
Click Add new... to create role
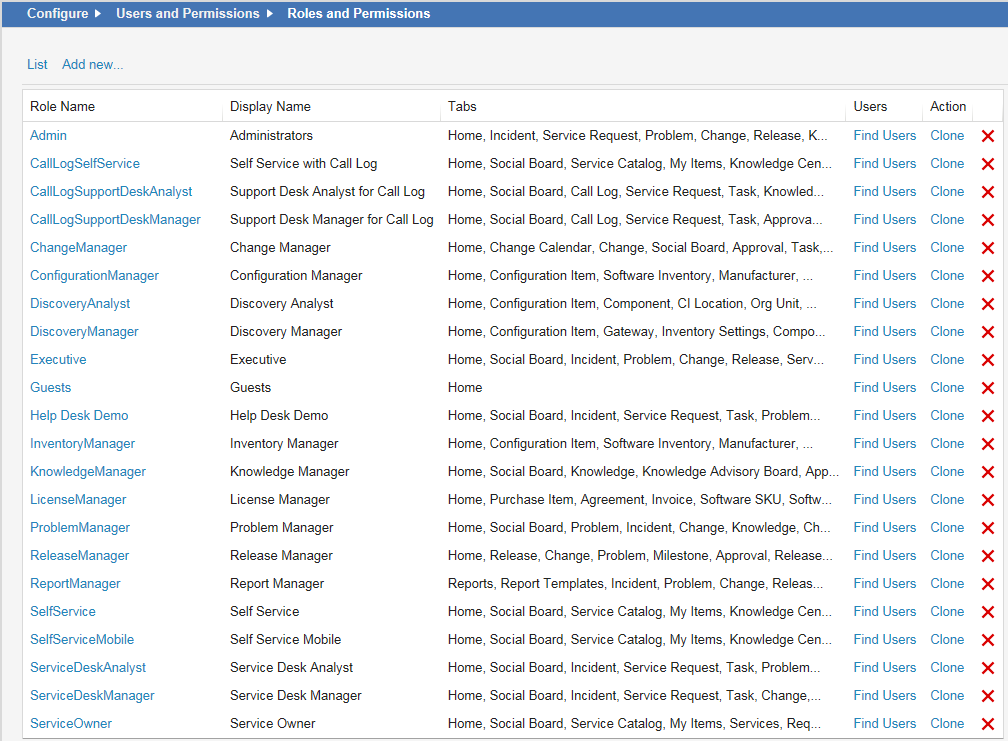coord(92,64)
